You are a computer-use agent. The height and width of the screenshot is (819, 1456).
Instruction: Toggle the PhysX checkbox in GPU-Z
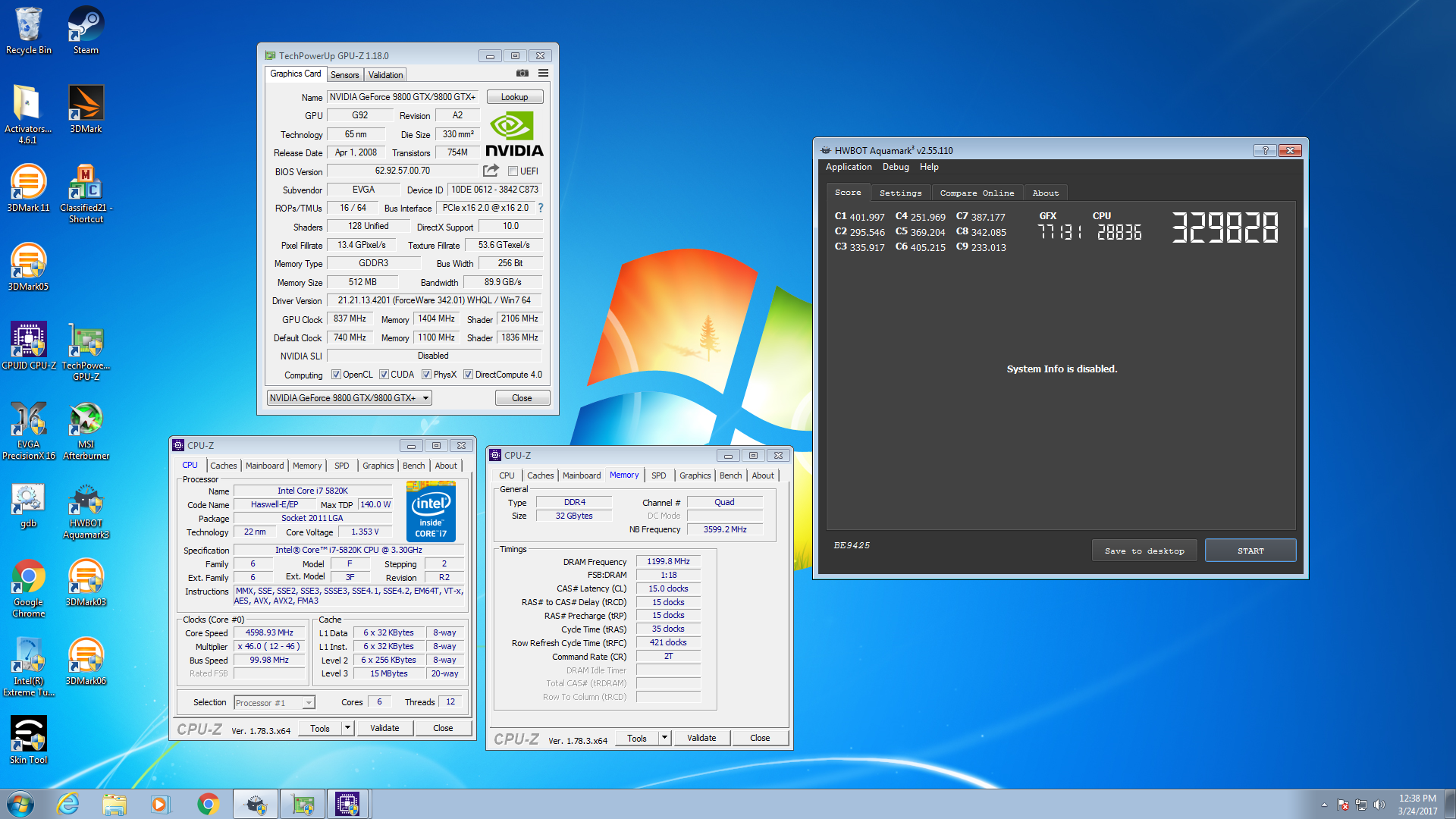tap(427, 375)
